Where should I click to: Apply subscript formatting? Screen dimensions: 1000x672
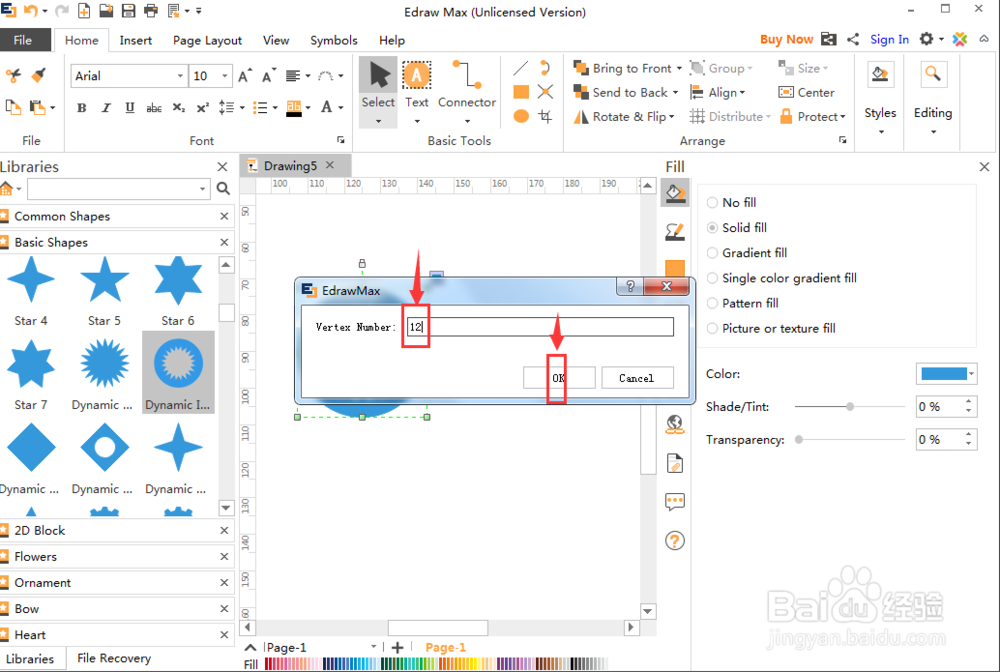point(179,108)
